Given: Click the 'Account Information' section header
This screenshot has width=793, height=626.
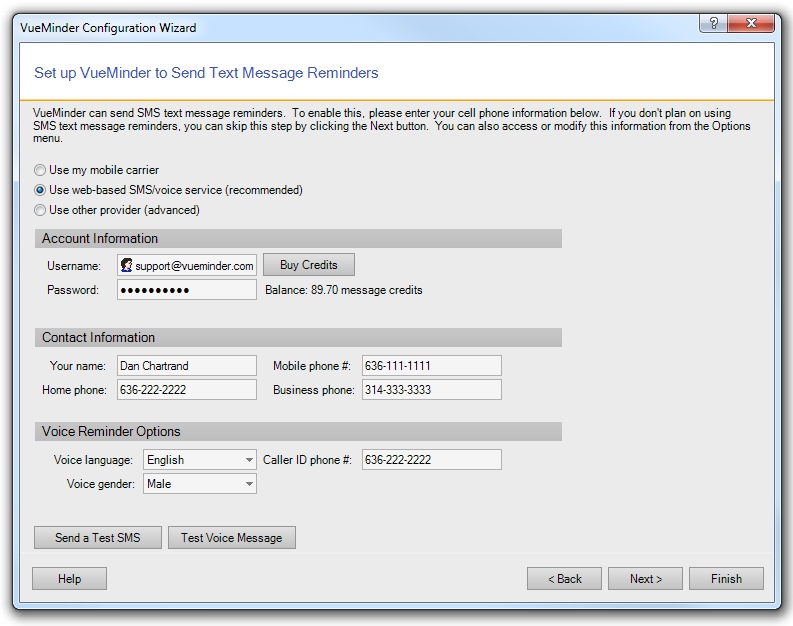Looking at the screenshot, I should 298,239.
